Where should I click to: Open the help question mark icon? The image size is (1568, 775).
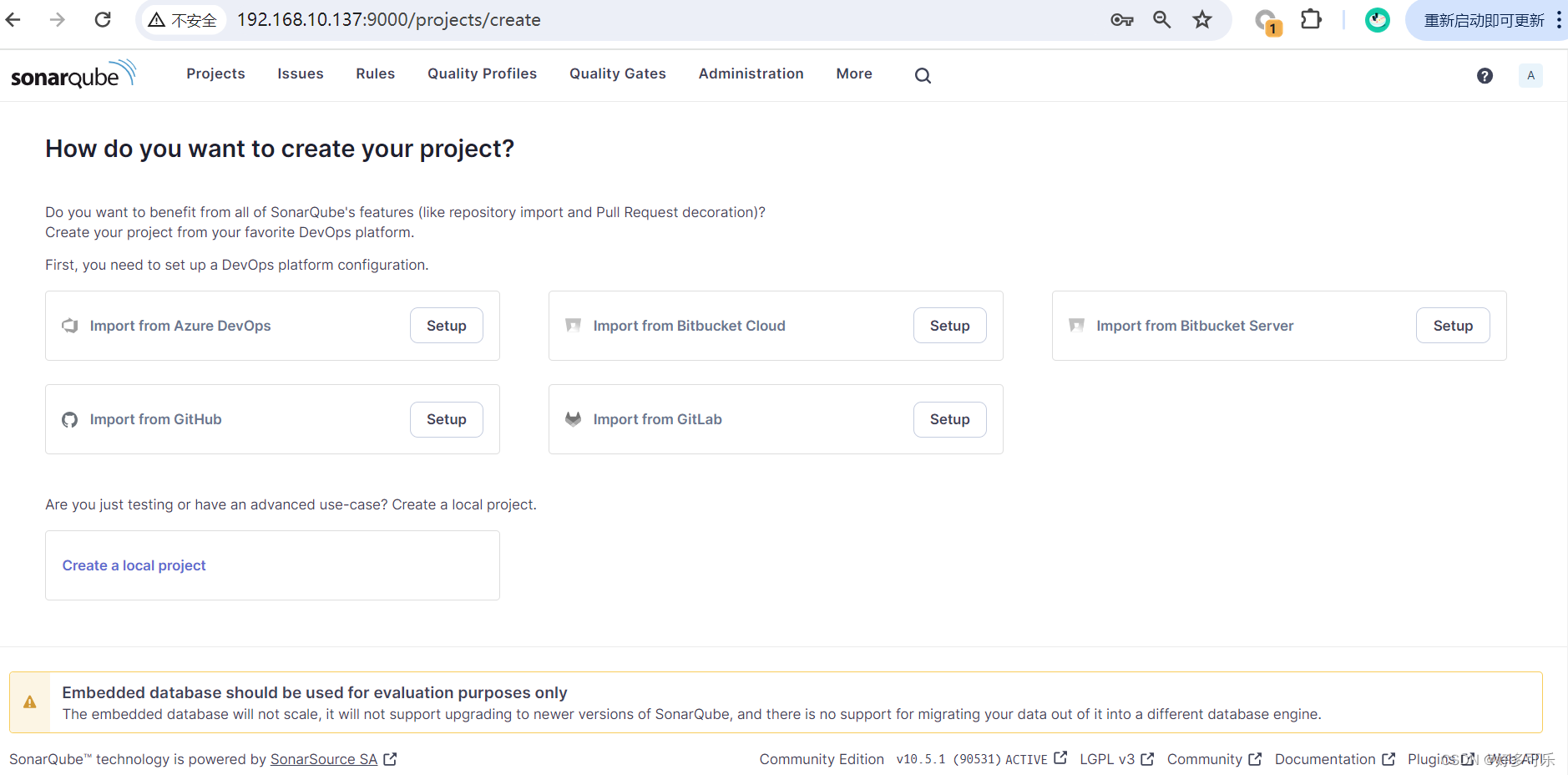[x=1485, y=76]
